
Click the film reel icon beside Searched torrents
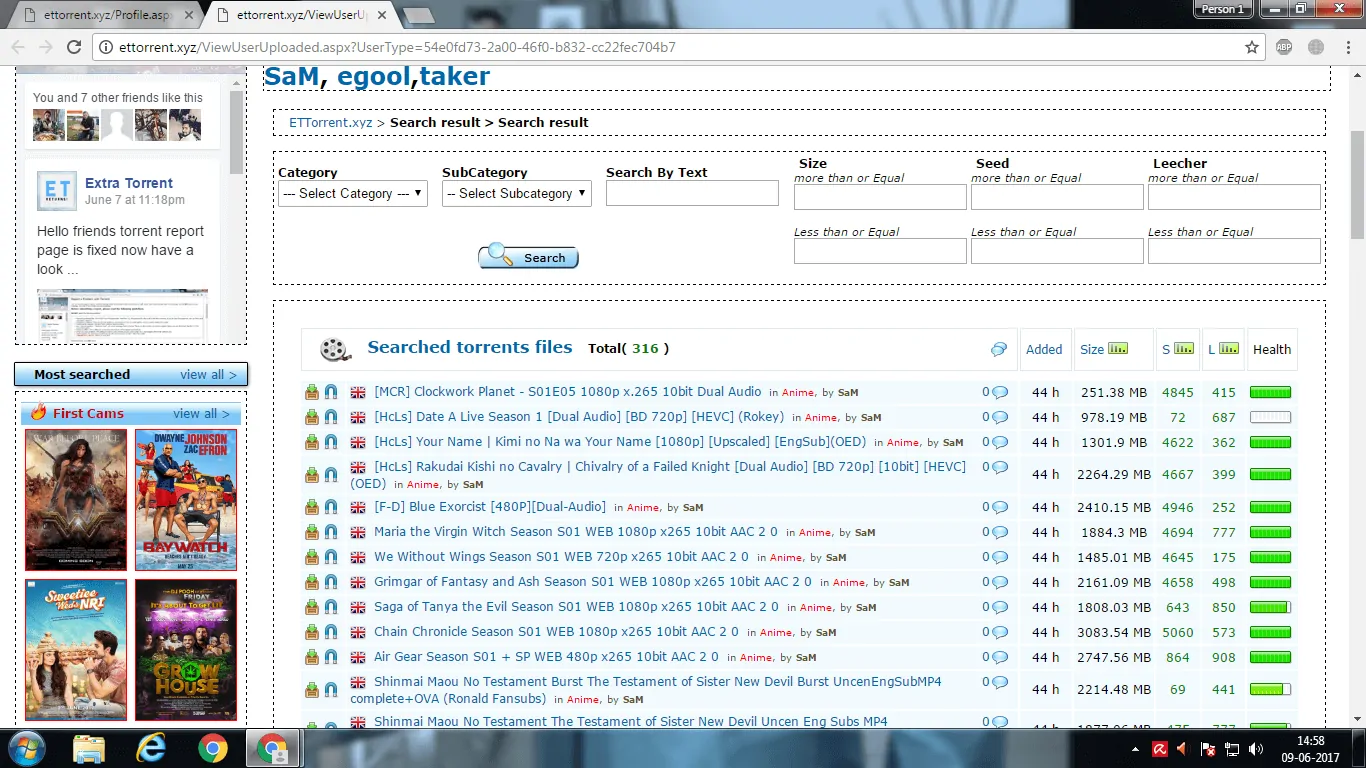(336, 349)
